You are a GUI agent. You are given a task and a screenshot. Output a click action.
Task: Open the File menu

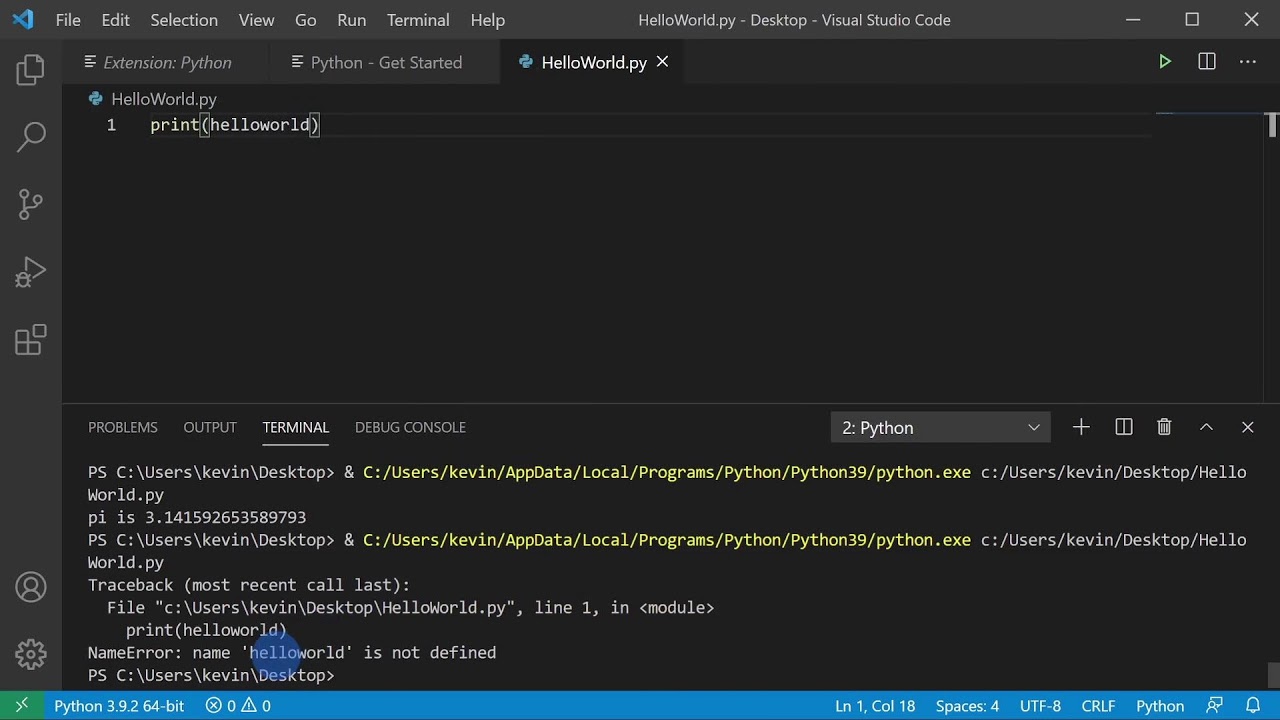point(68,20)
